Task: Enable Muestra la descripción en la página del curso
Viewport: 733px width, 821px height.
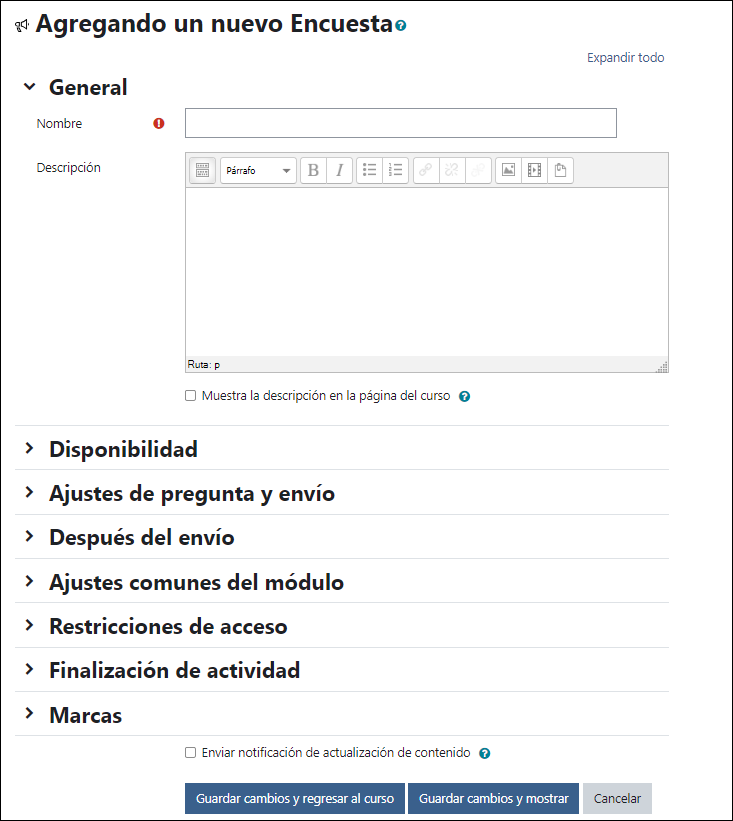Action: 191,395
